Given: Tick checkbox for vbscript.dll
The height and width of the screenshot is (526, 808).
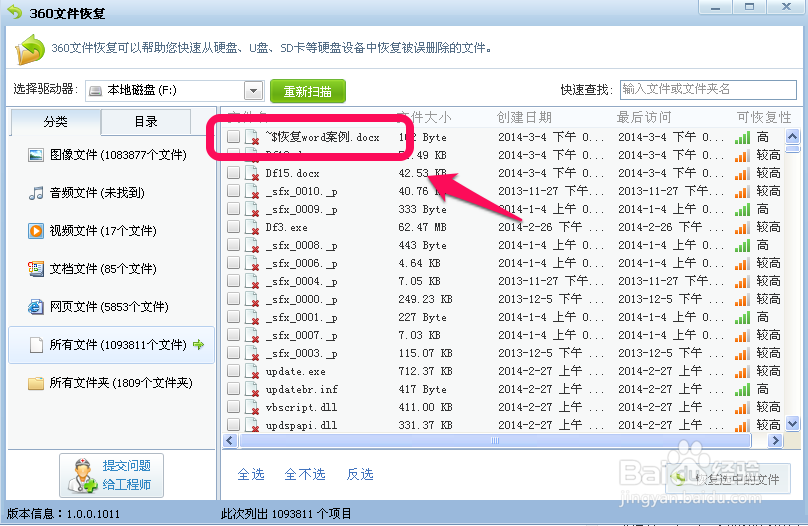Looking at the screenshot, I should [233, 407].
